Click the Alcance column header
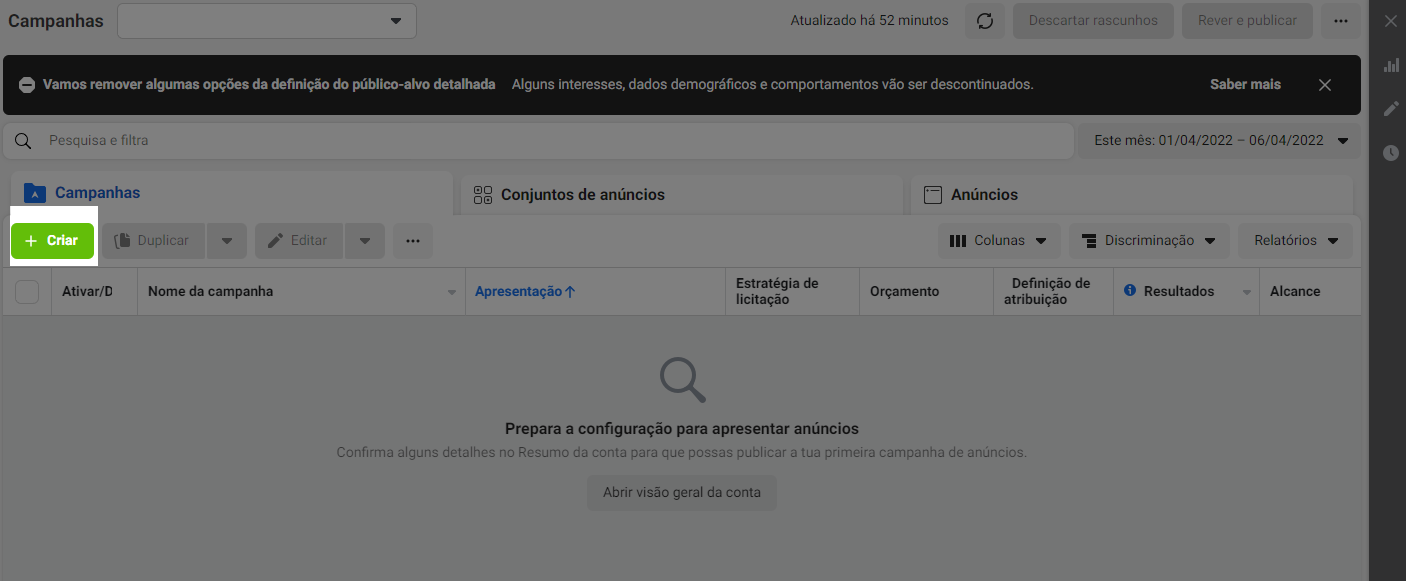Screen dimensions: 1406x581 click(x=1310, y=292)
